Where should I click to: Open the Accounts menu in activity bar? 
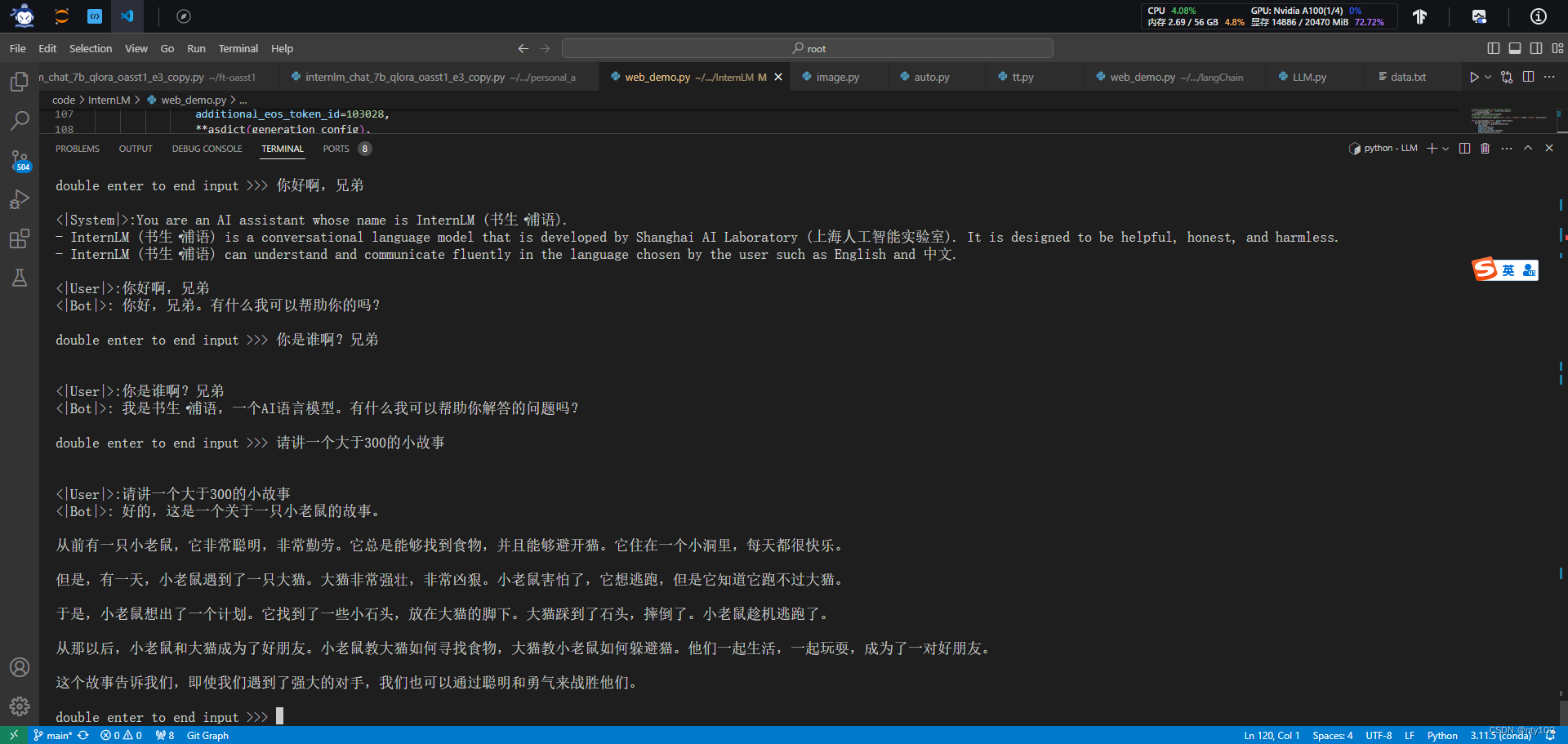tap(20, 667)
